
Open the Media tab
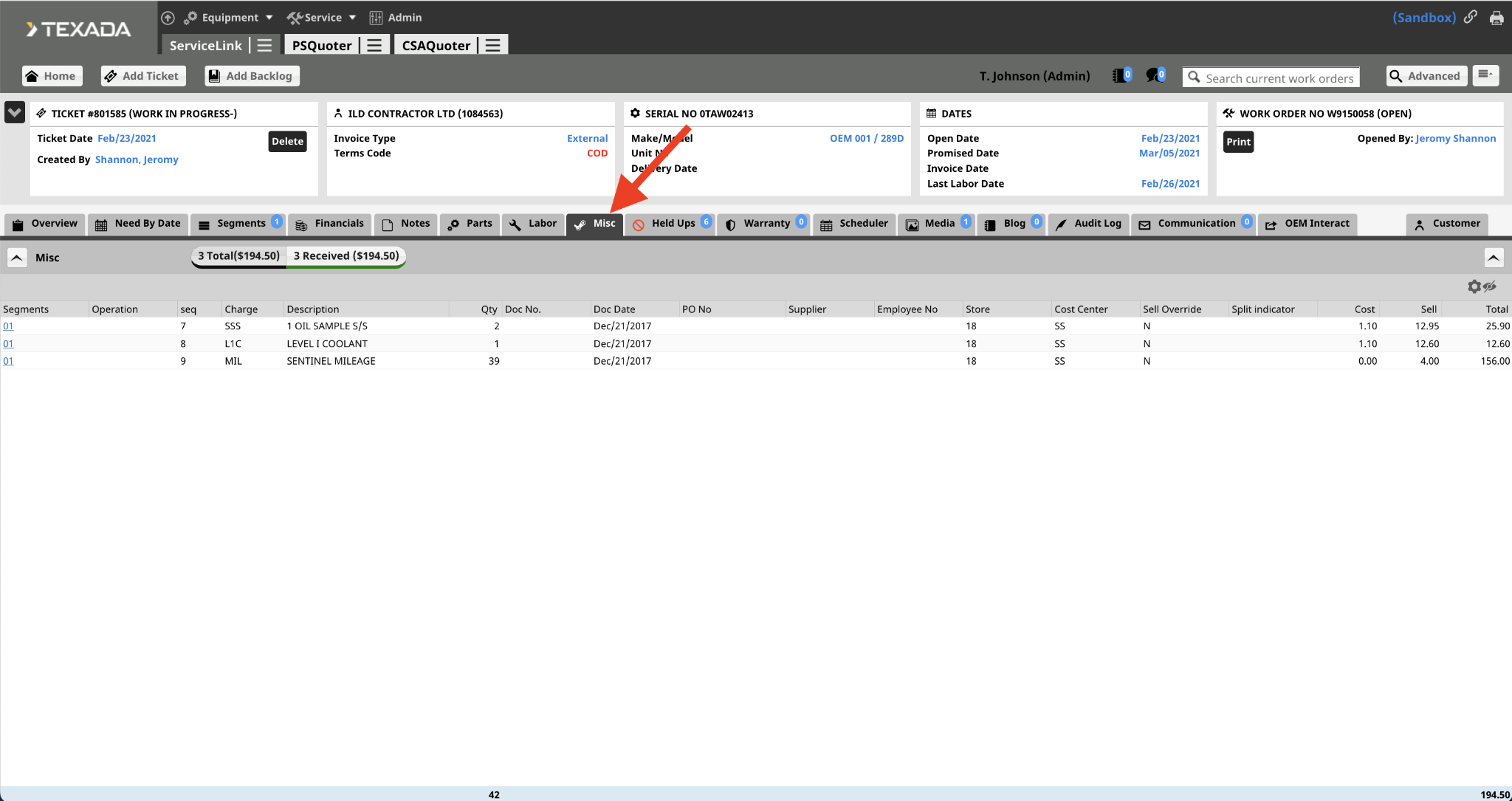click(x=937, y=224)
